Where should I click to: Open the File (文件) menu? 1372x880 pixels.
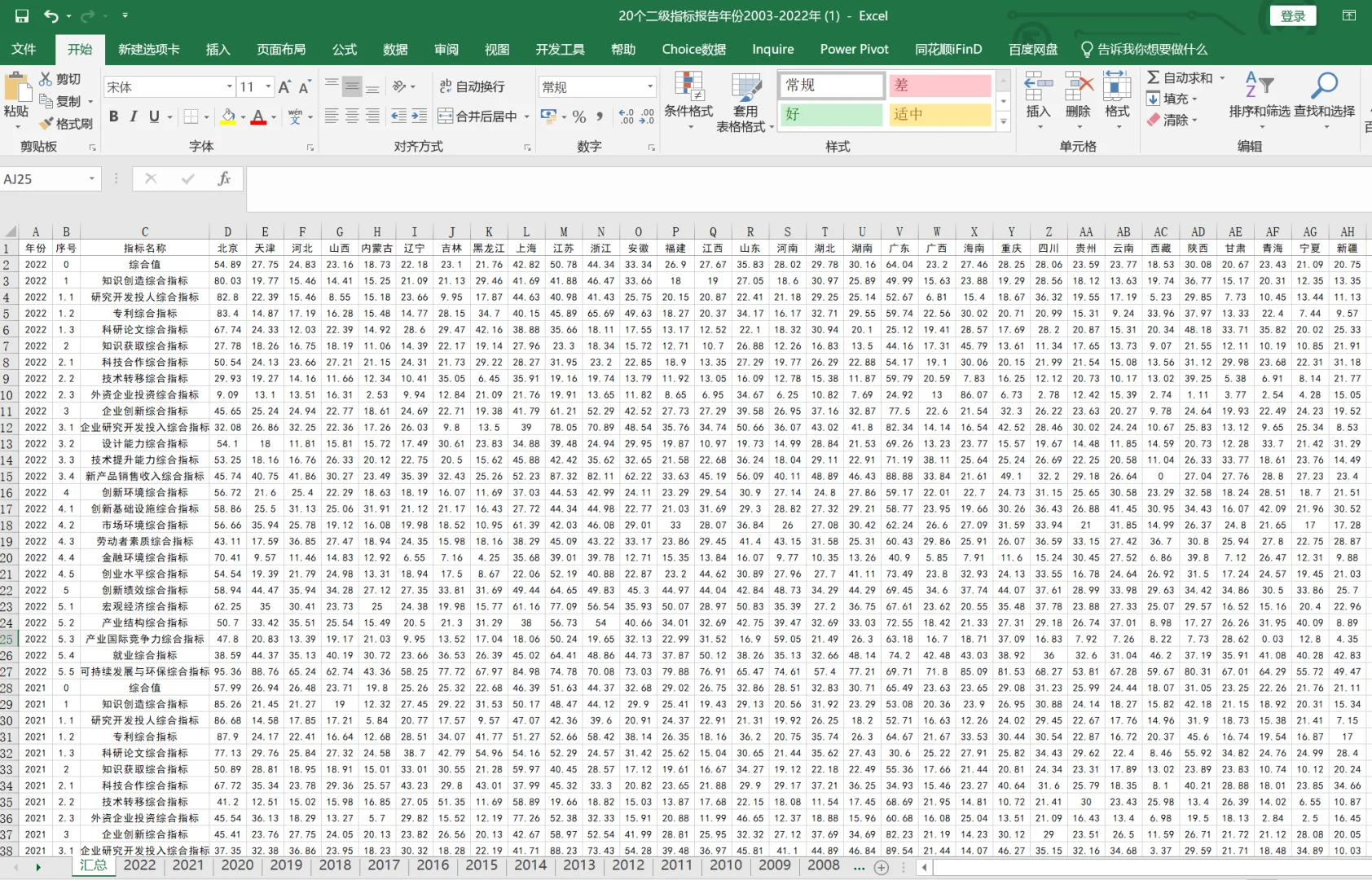[24, 49]
